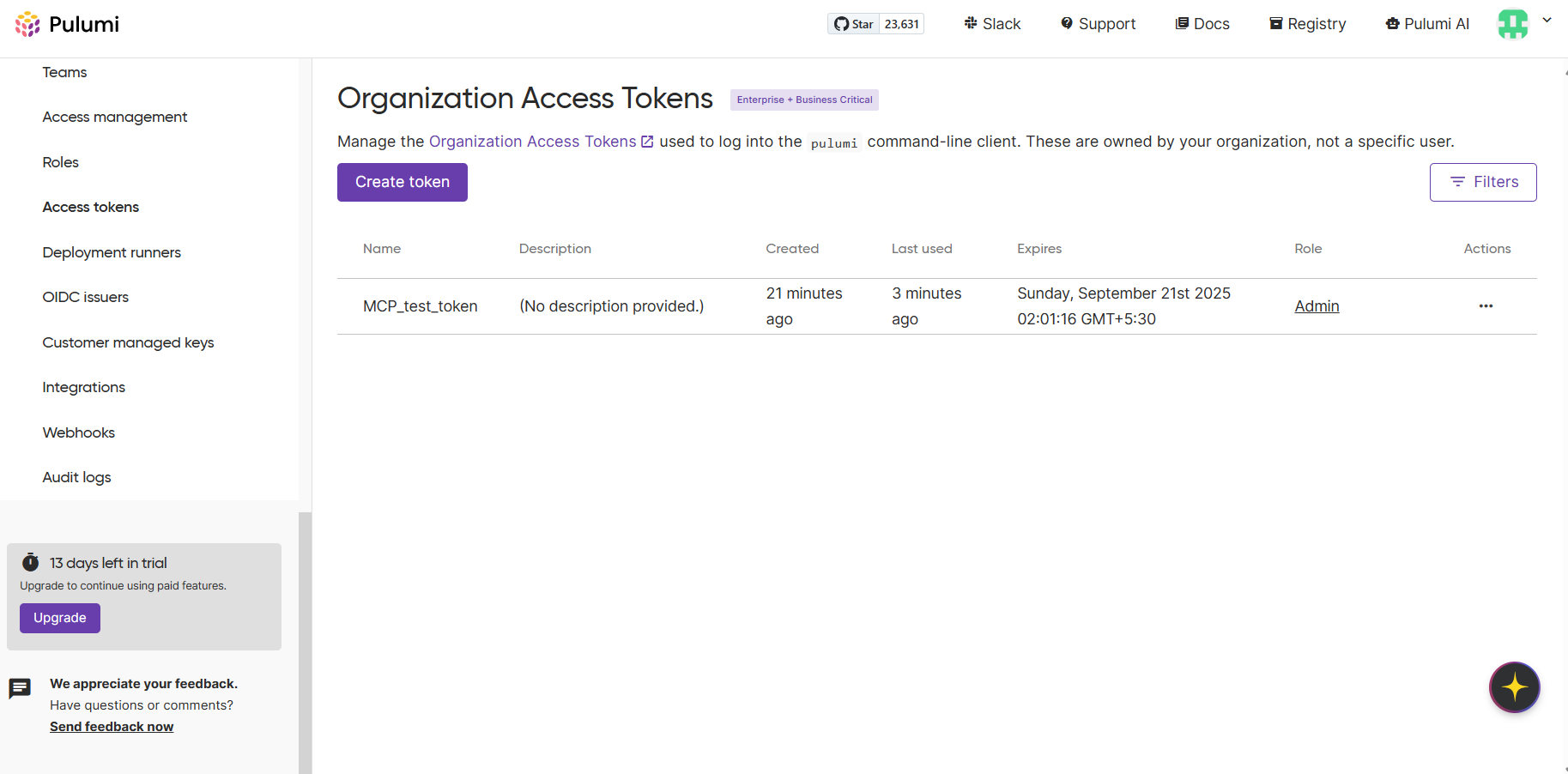Viewport: 1568px width, 774px height.
Task: Click Send feedback now link
Action: 112,727
